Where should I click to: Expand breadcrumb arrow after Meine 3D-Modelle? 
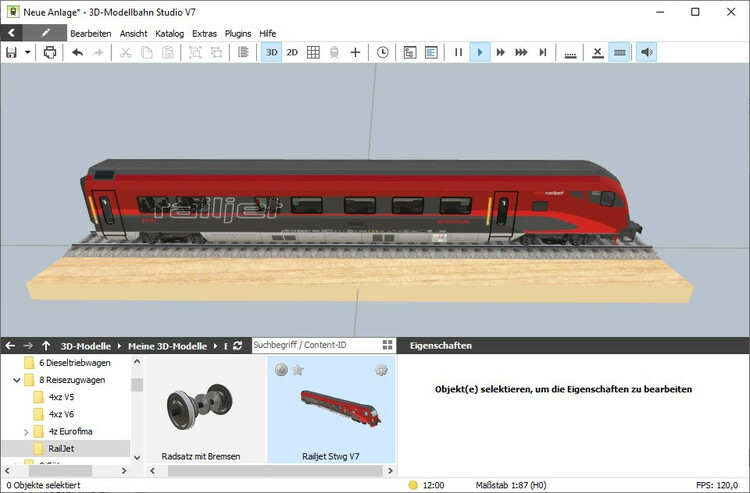(215, 346)
